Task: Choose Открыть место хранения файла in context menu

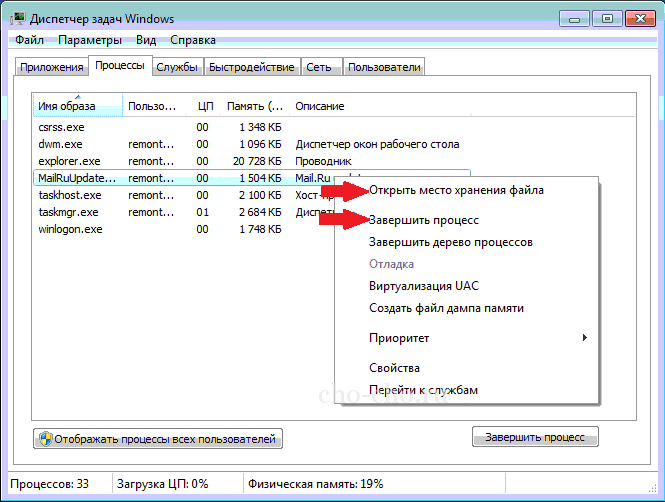Action: pos(456,190)
